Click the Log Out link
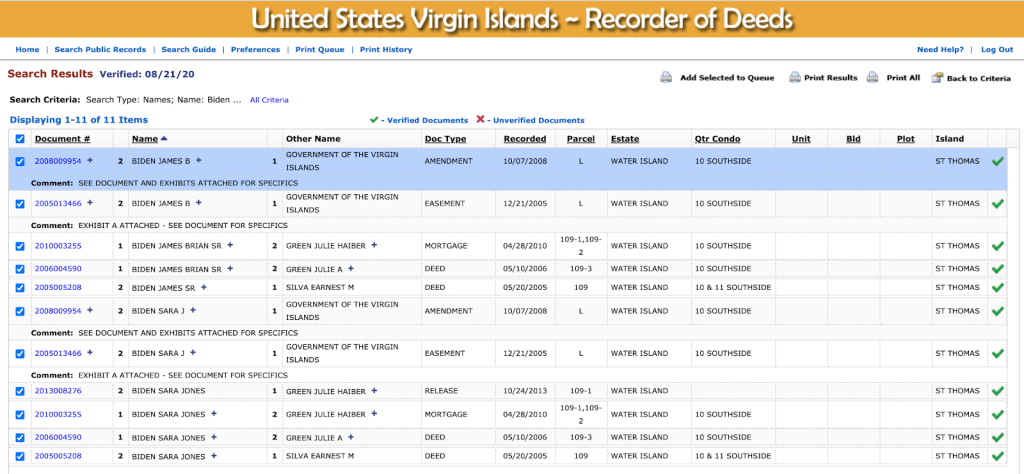This screenshot has height=474, width=1024. (x=996, y=49)
